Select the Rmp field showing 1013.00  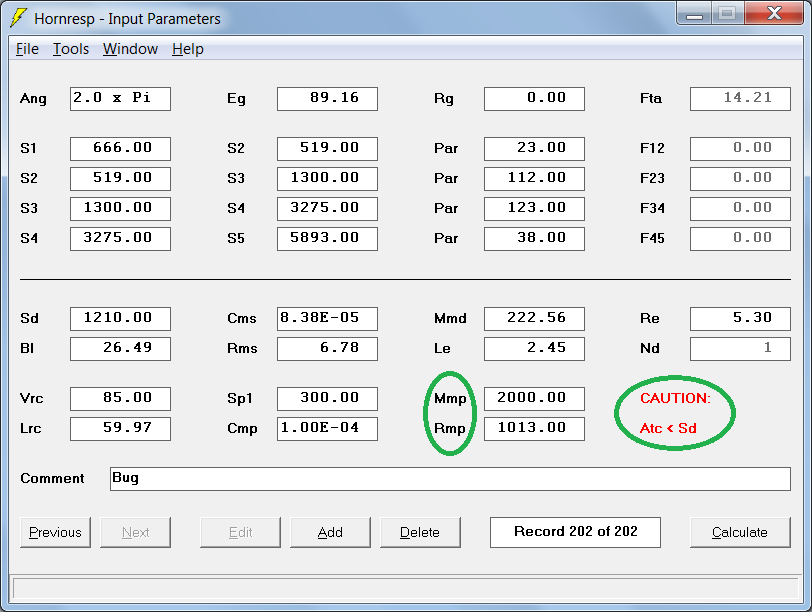point(534,429)
